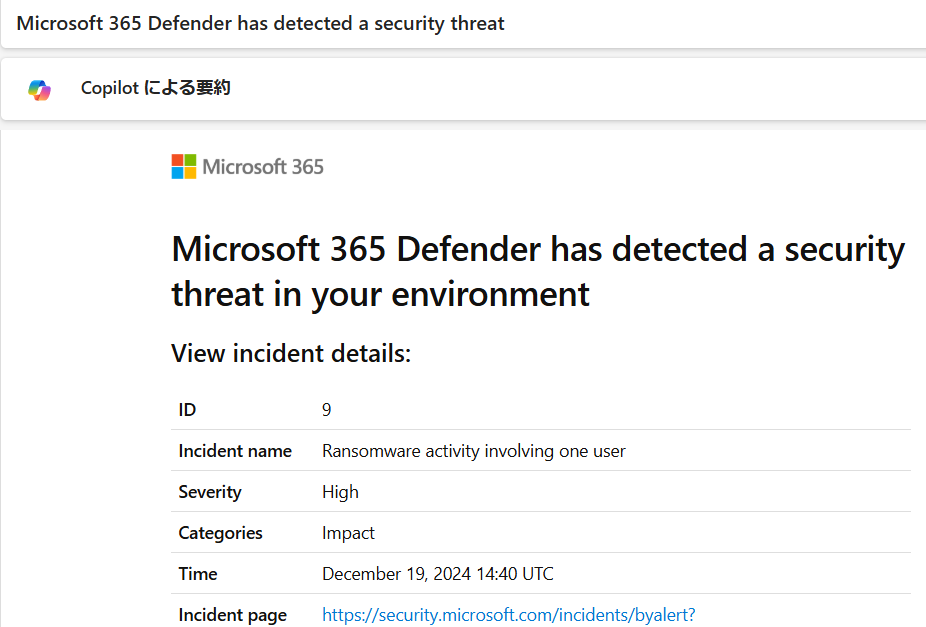The height and width of the screenshot is (627, 926).
Task: Click the word Defender in the heading
Action: [468, 249]
